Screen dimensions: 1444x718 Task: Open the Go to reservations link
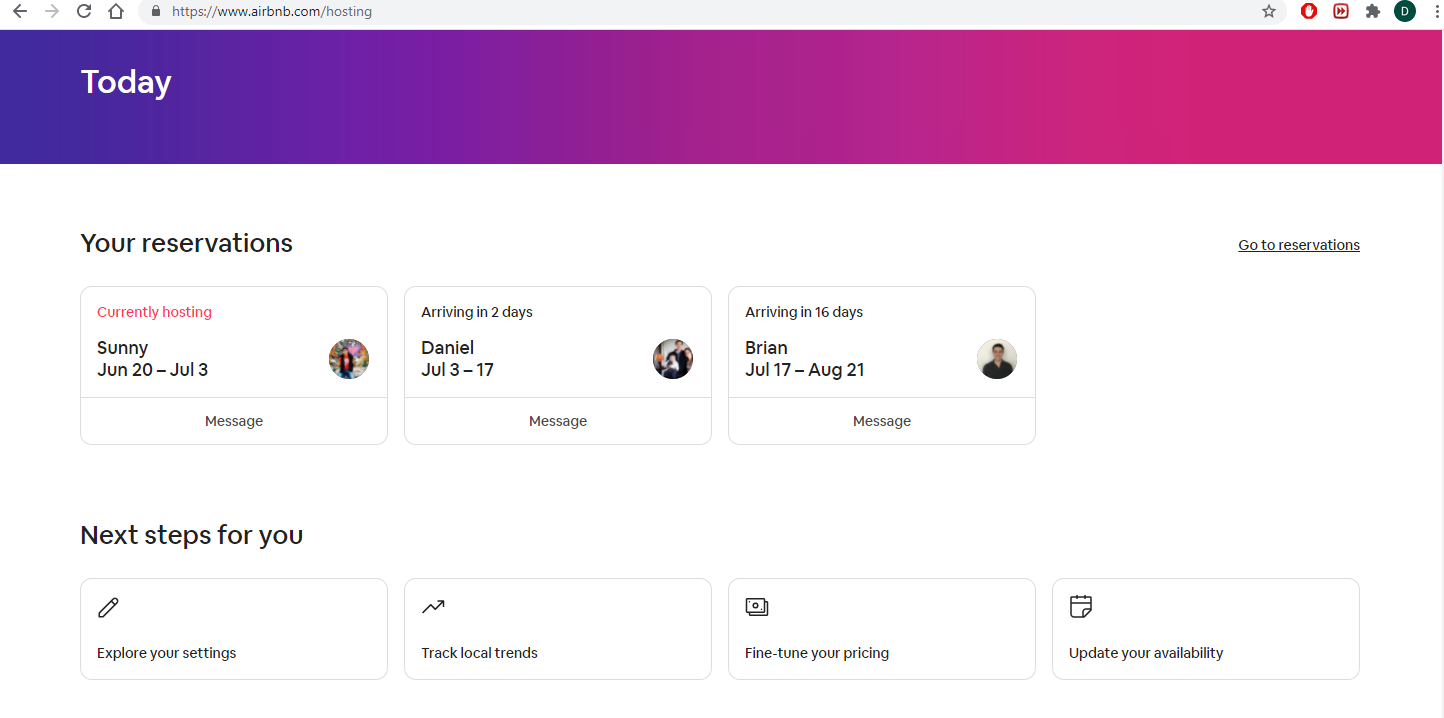(1298, 245)
